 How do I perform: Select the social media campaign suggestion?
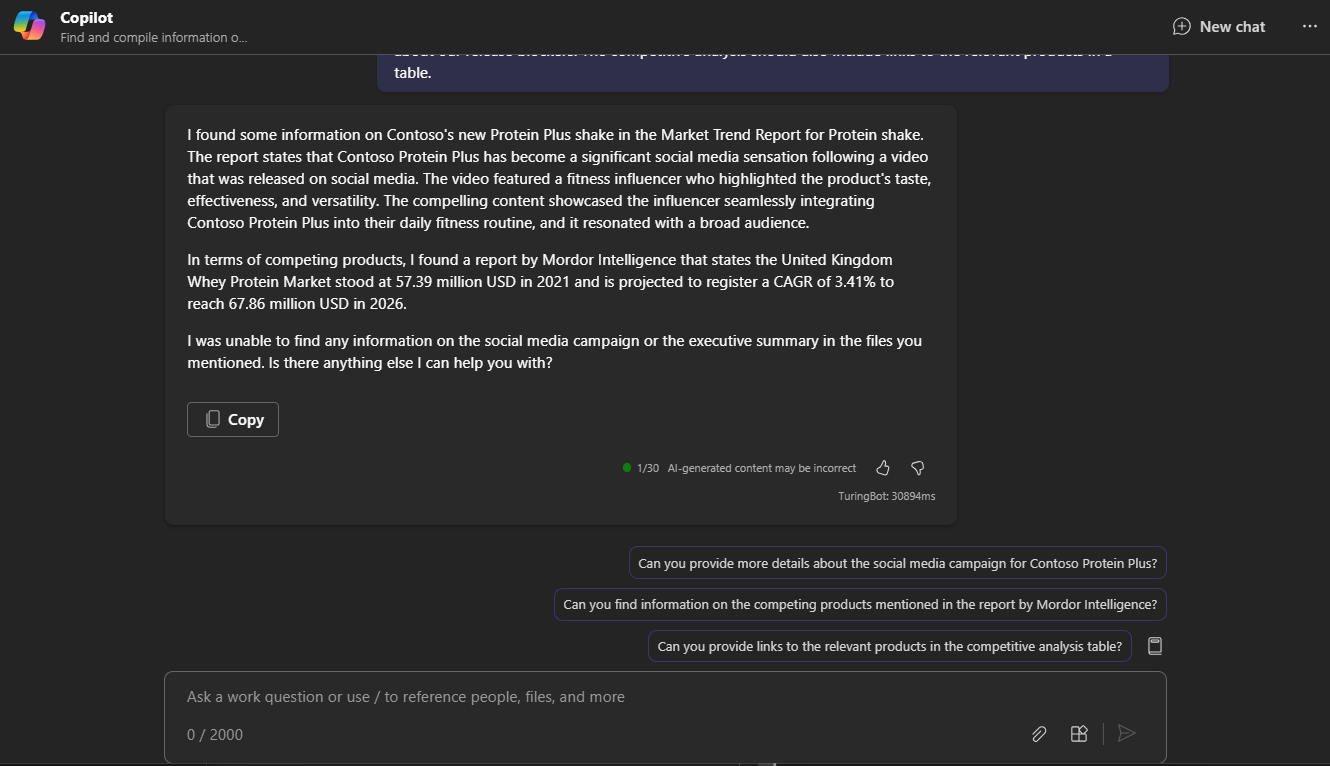pos(897,562)
